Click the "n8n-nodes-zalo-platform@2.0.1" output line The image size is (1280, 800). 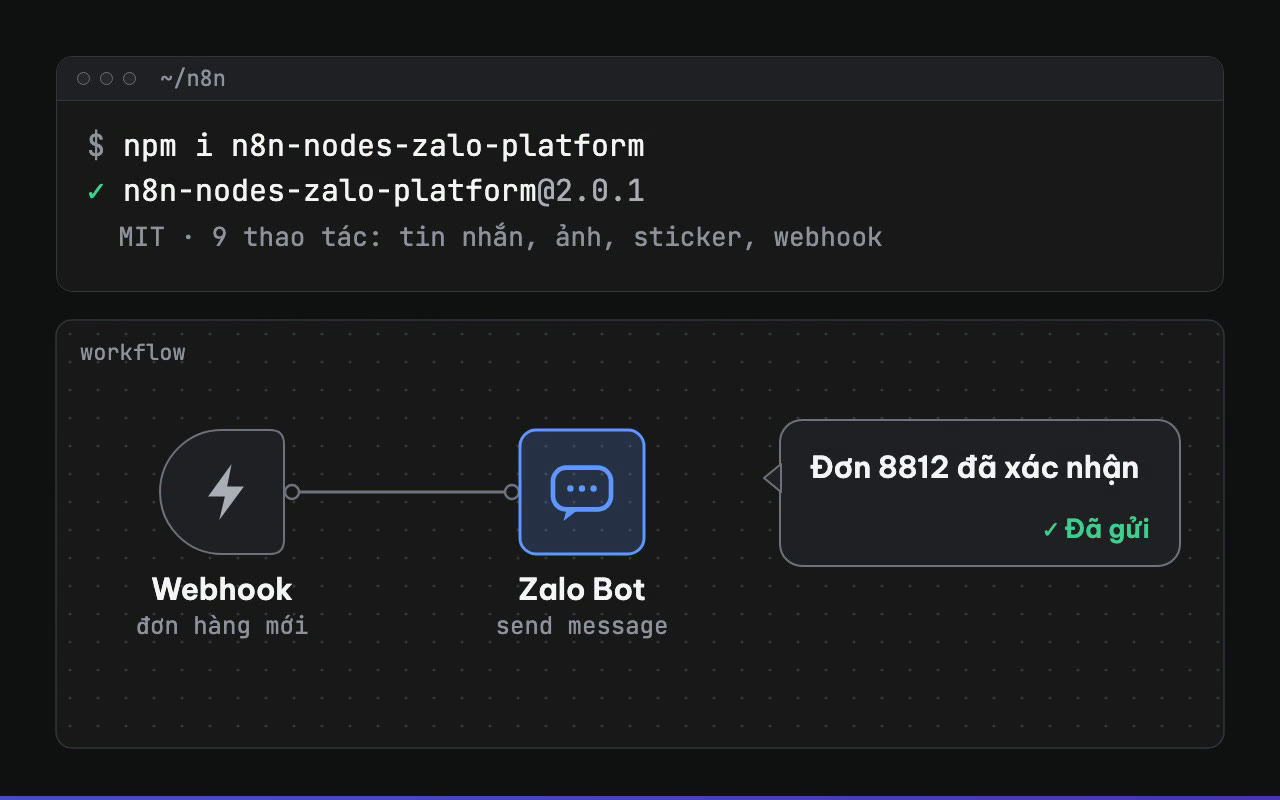pos(384,191)
